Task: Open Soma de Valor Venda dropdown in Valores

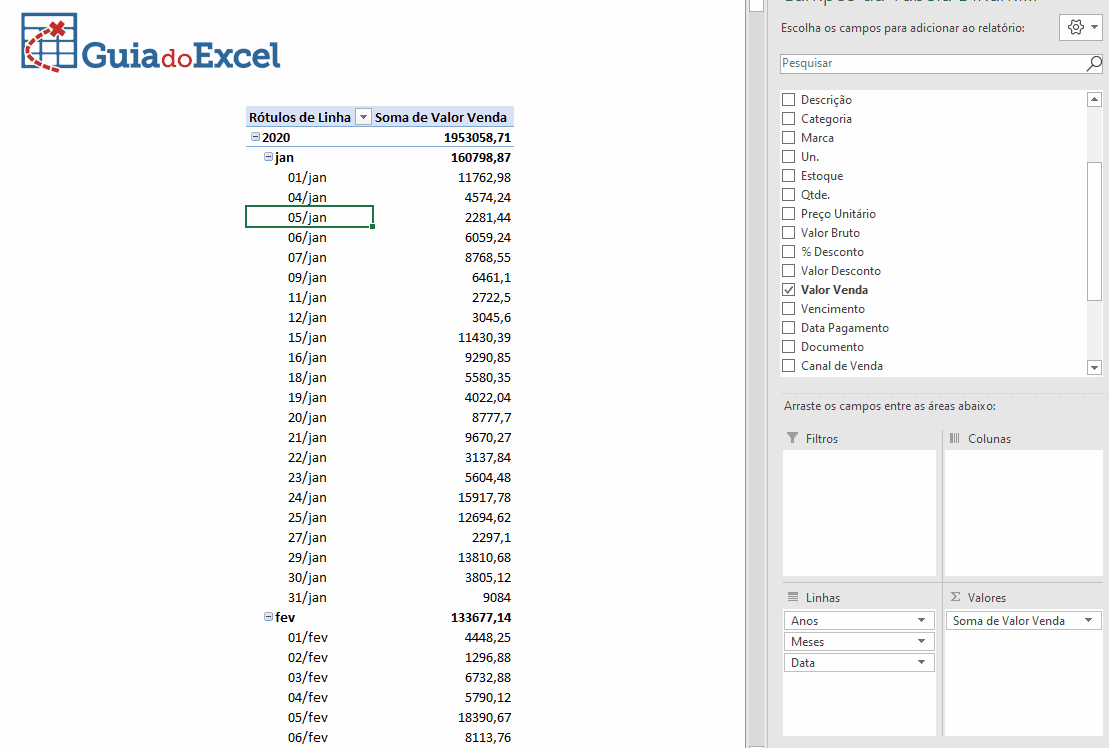Action: point(1087,621)
